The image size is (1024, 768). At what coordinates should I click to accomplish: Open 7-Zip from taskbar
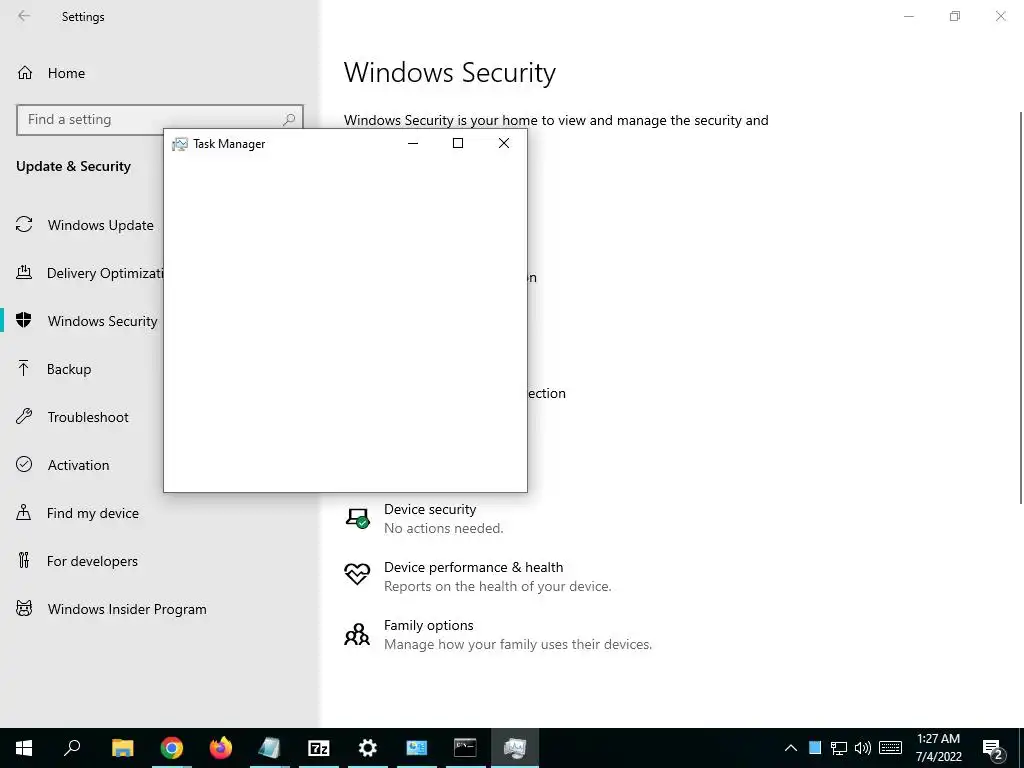pyautogui.click(x=319, y=748)
